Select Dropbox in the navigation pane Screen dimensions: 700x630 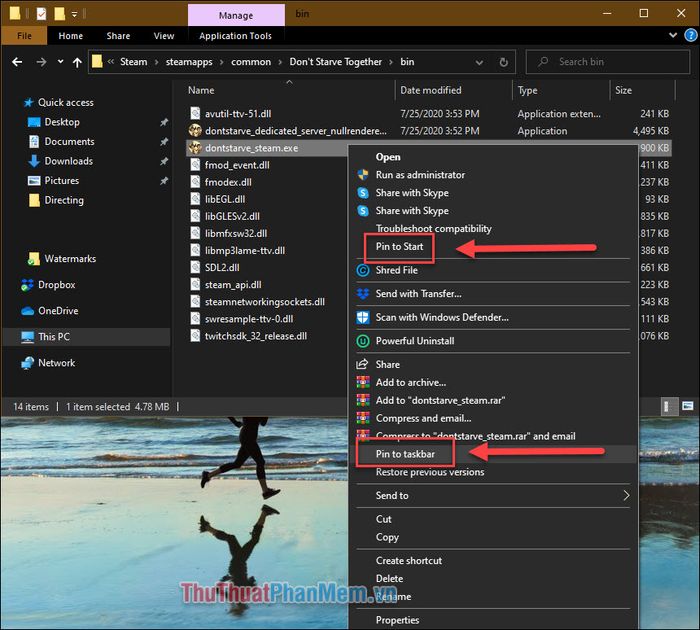56,284
